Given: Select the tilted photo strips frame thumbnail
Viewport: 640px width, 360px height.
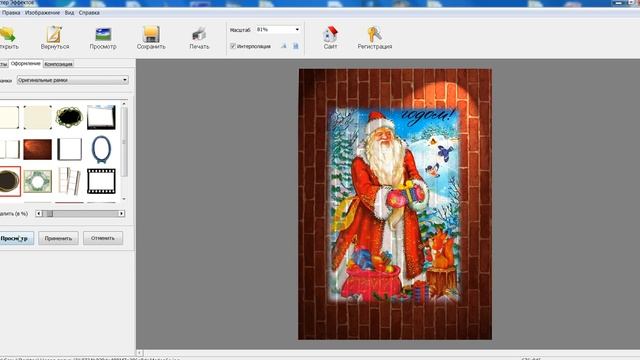Looking at the screenshot, I should (69, 181).
